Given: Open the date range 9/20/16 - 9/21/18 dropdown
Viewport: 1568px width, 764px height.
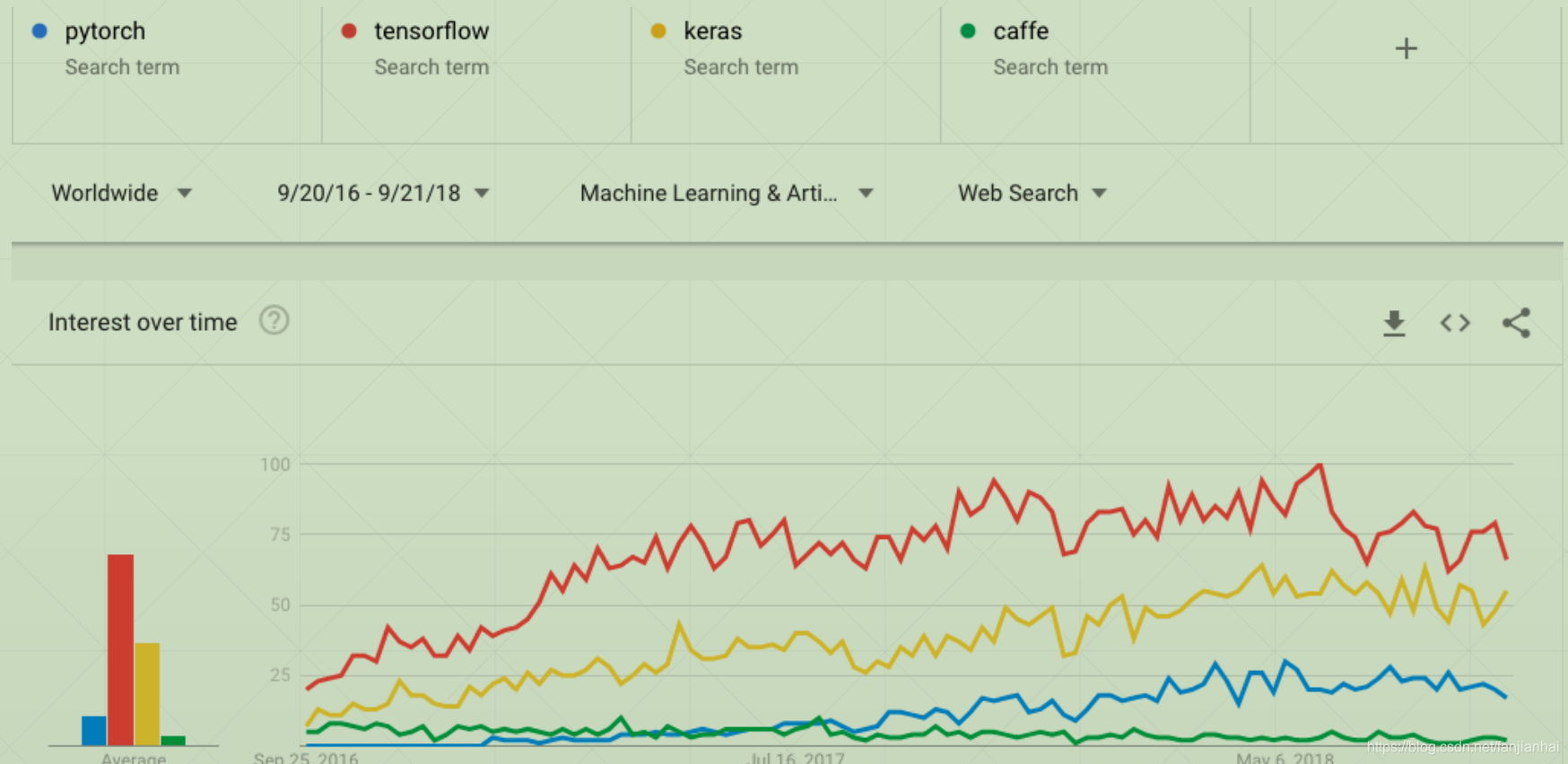Looking at the screenshot, I should pos(383,193).
